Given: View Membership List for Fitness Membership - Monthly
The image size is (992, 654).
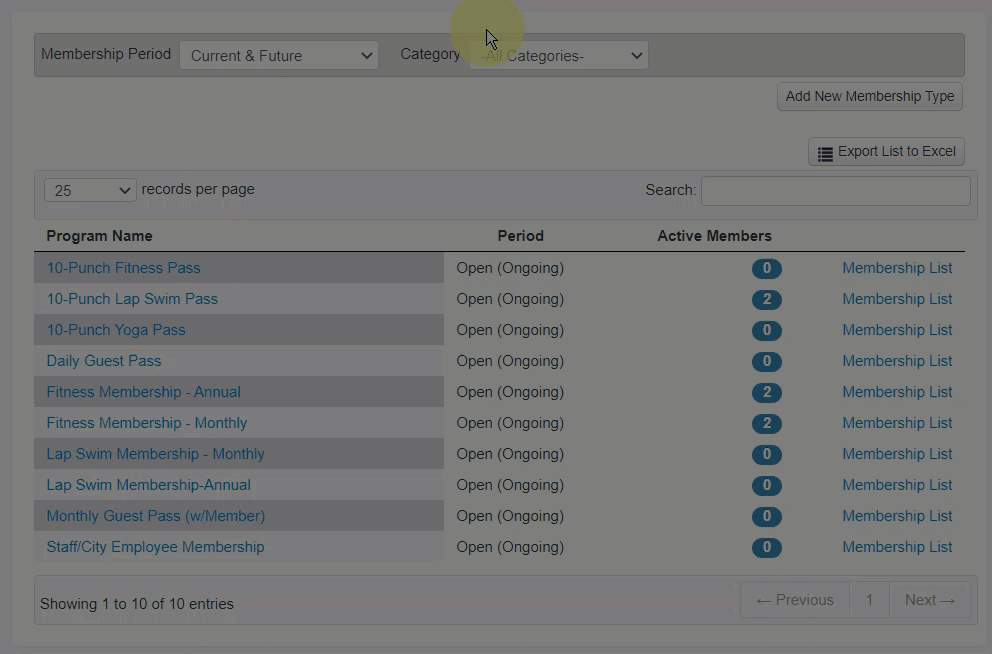Looking at the screenshot, I should pos(897,423).
